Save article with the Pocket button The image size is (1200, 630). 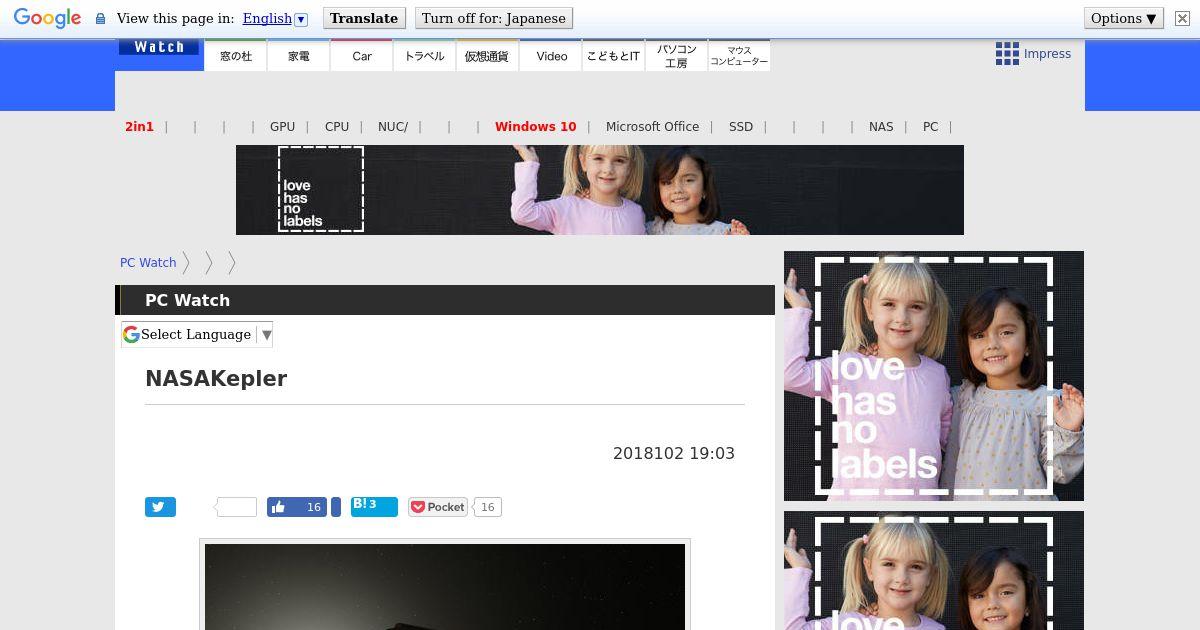click(438, 507)
